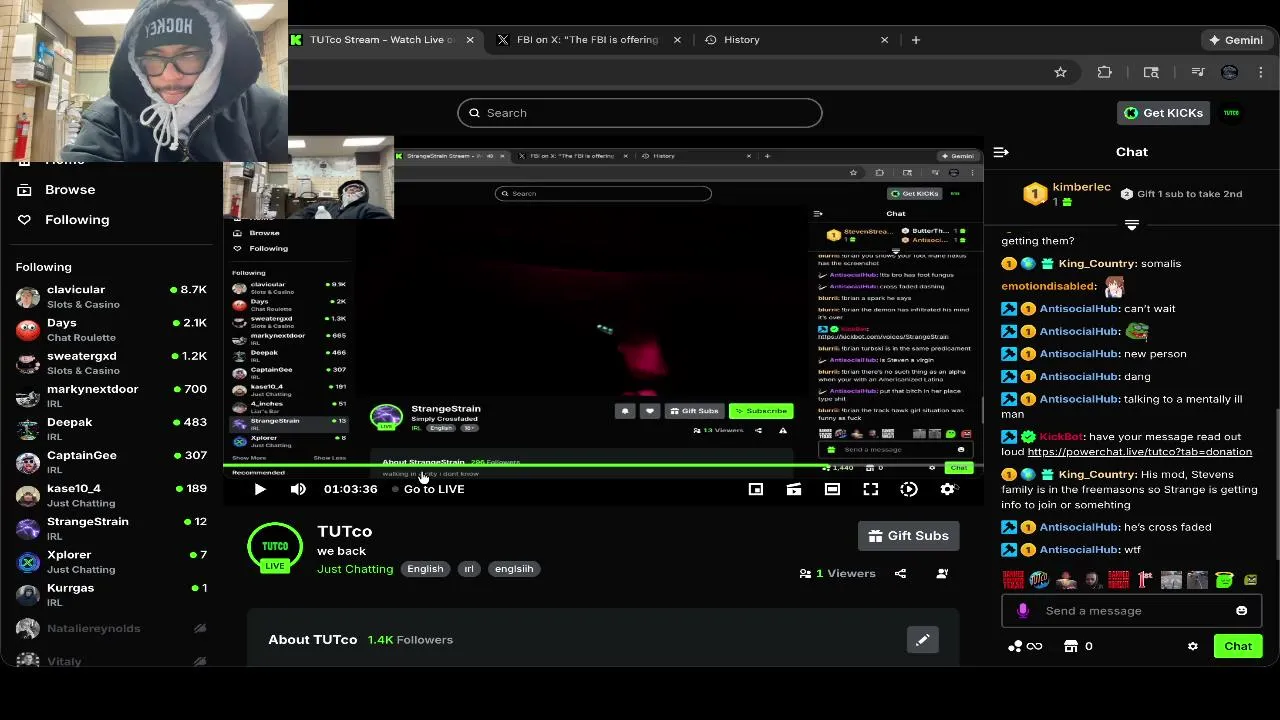
Task: Open the player settings gear
Action: click(x=948, y=489)
